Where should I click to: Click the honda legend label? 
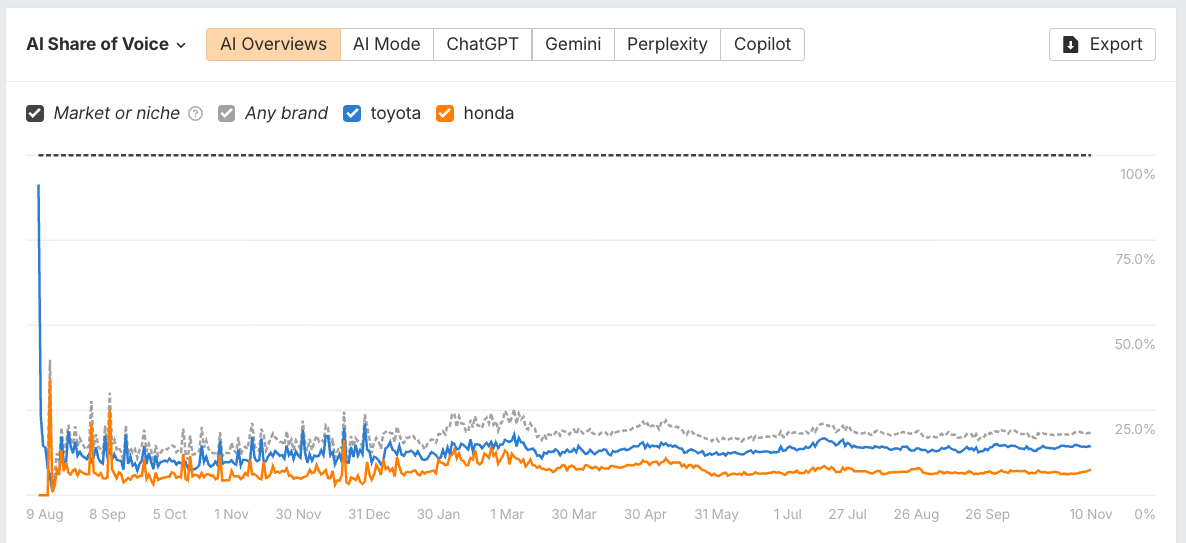coord(489,113)
